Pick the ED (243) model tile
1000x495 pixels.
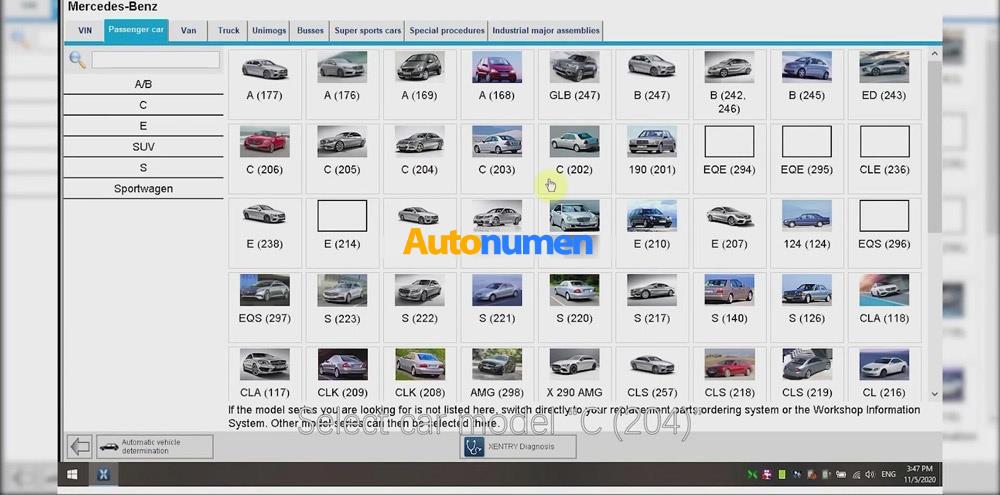coord(884,84)
